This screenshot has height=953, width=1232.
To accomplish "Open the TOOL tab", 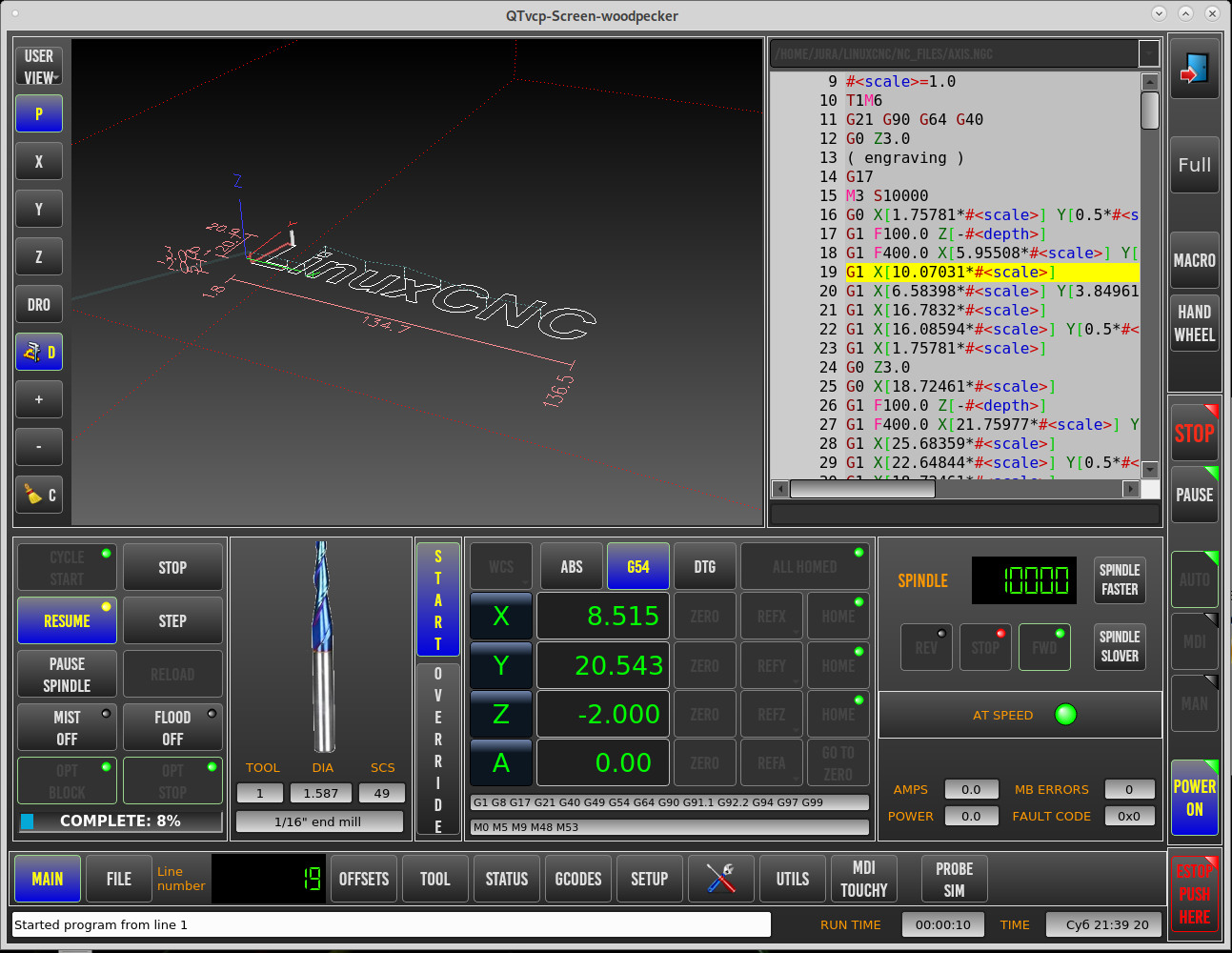I will 435,879.
